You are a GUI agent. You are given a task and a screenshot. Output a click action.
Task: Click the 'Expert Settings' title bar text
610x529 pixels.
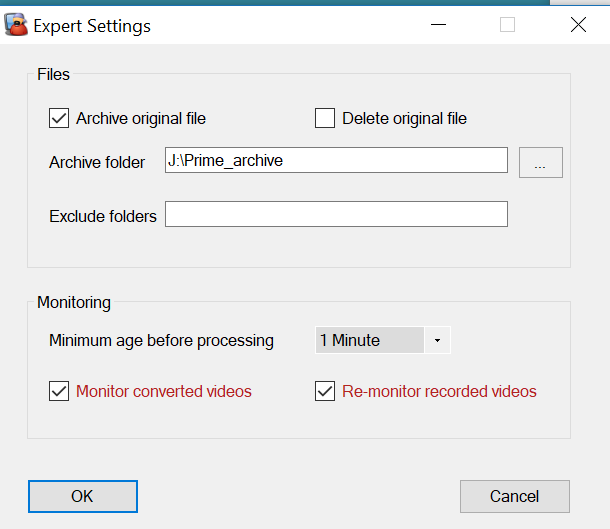point(92,26)
